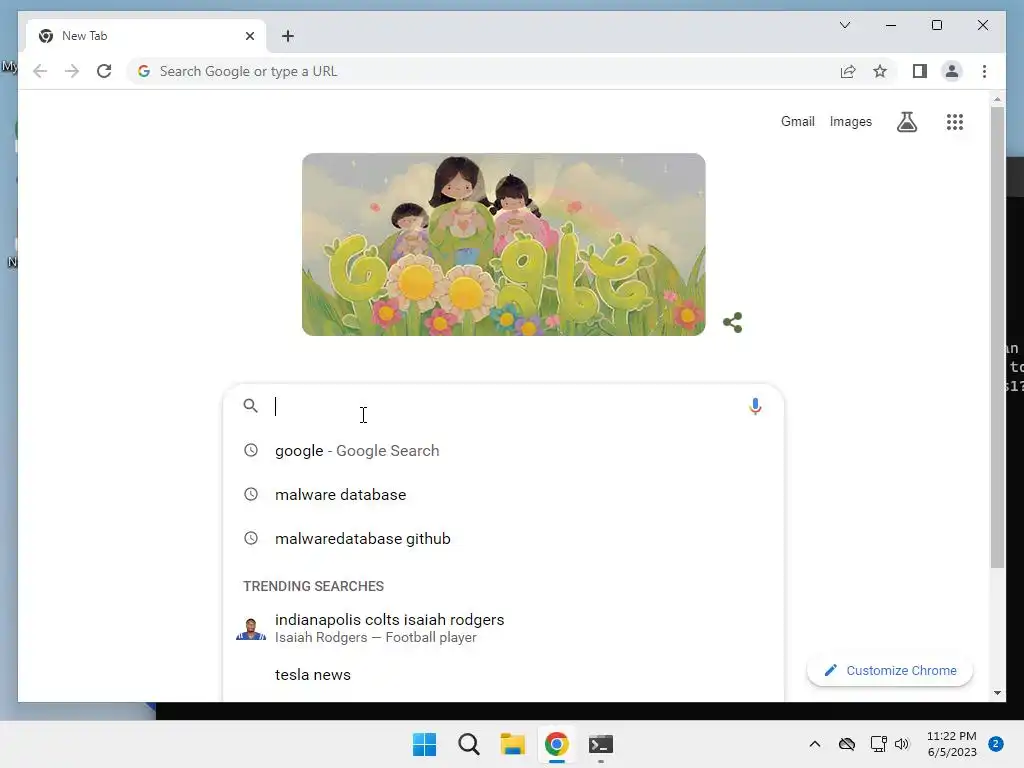
Task: Open the Google Doodle image
Action: (504, 244)
